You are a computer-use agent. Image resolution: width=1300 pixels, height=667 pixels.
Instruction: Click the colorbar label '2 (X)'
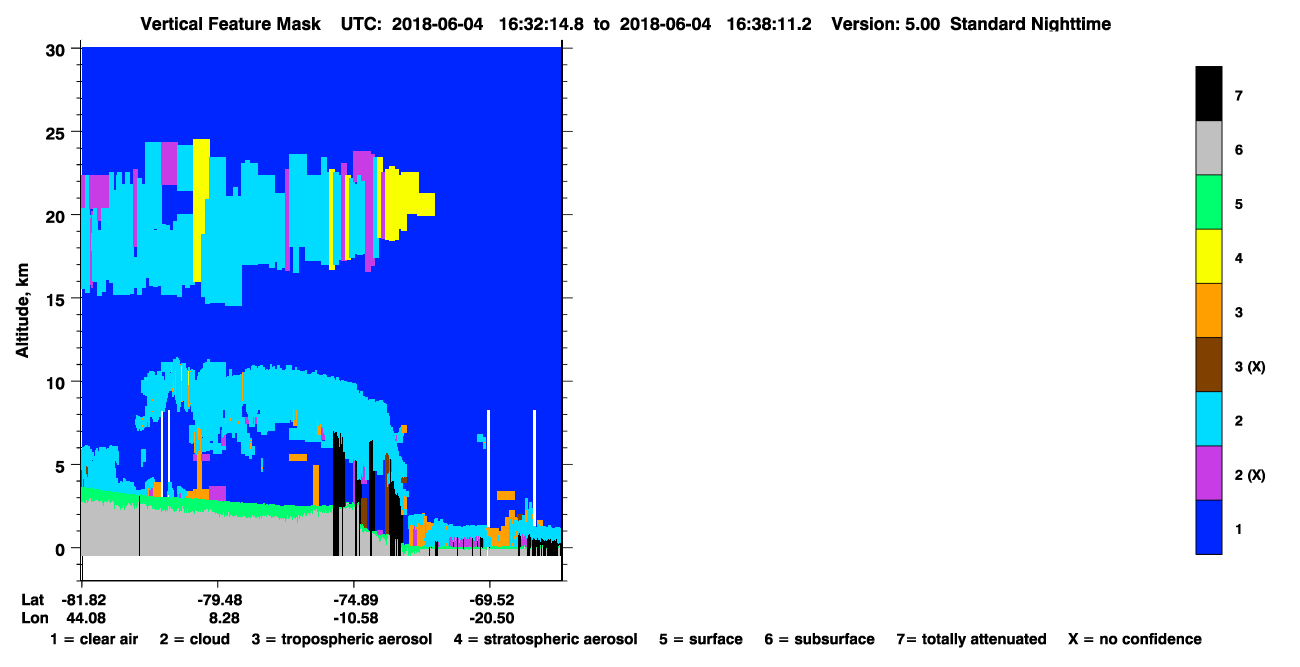pyautogui.click(x=1250, y=474)
